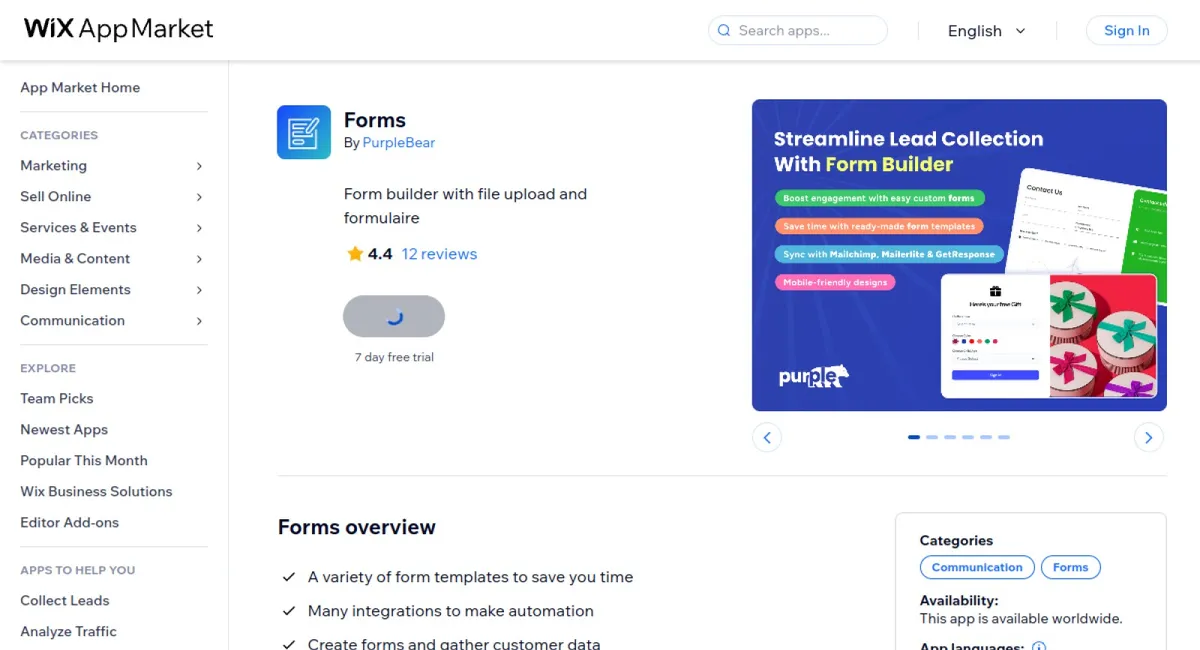This screenshot has width=1200, height=650.
Task: Open Collect Leads apps
Action: [65, 601]
